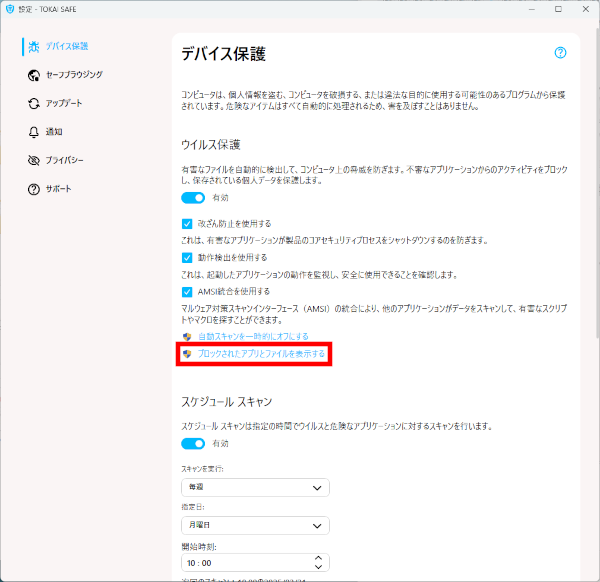
Task: Click the bell icon for 通知
Action: (x=34, y=132)
